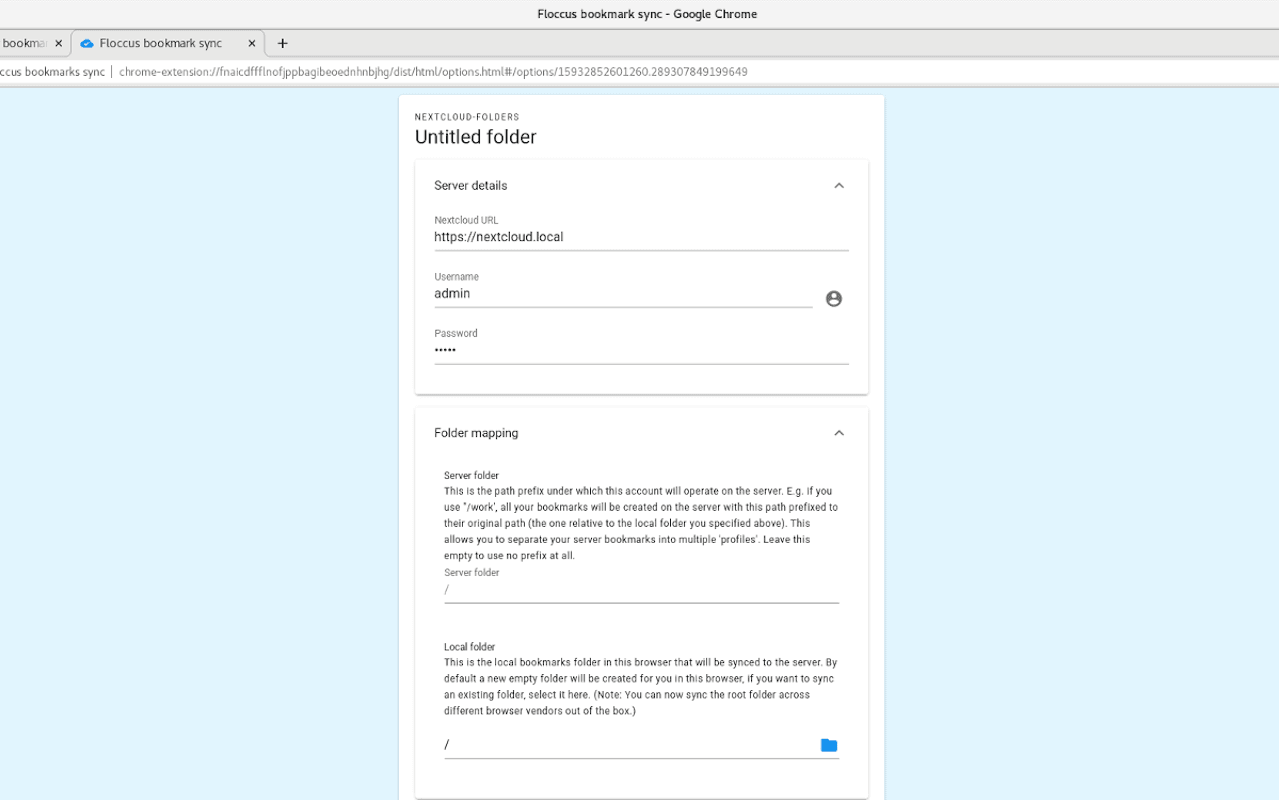Click the Username field containing admin
The height and width of the screenshot is (800, 1280).
coord(623,294)
